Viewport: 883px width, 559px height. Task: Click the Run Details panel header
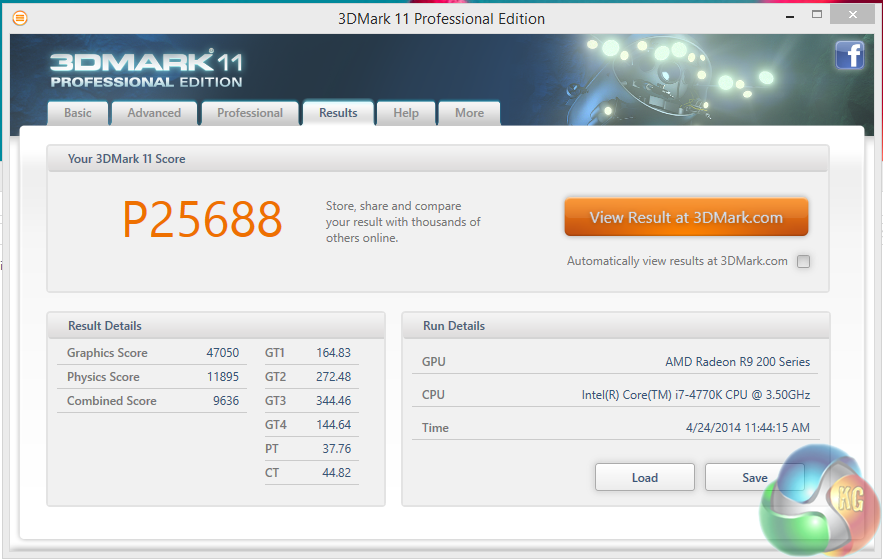tap(616, 326)
